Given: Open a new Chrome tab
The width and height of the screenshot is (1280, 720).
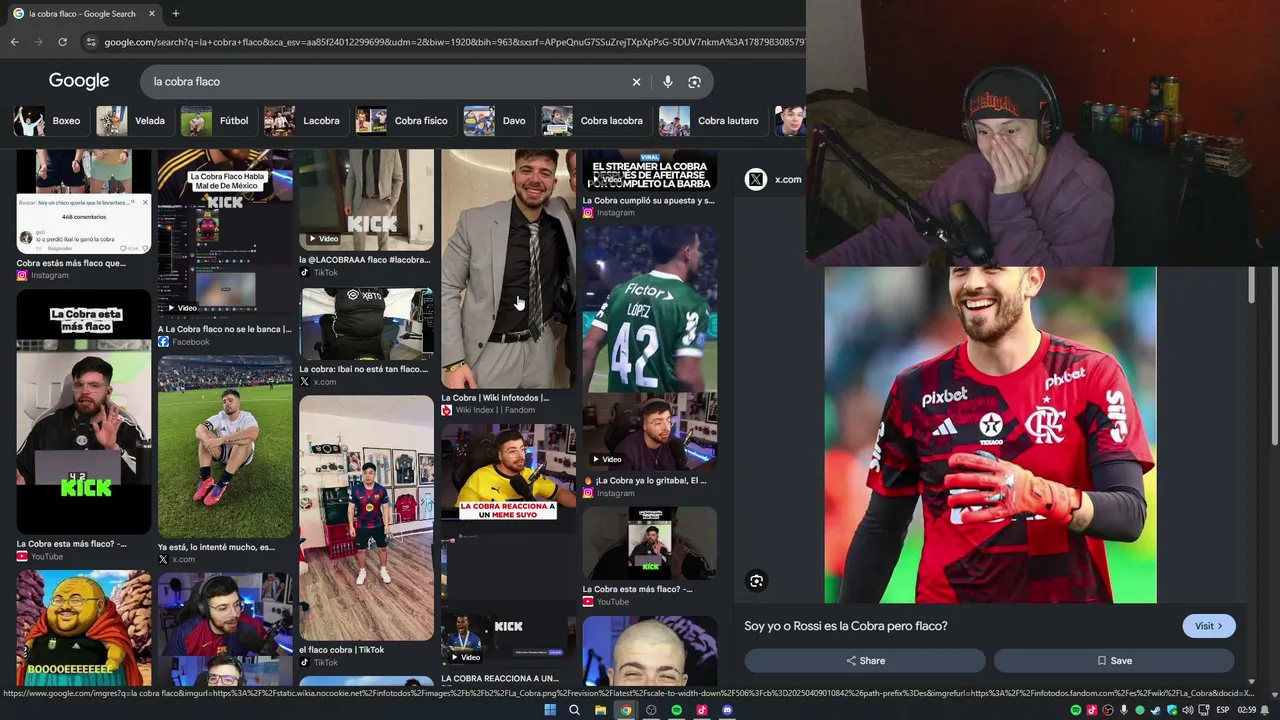Looking at the screenshot, I should (176, 14).
